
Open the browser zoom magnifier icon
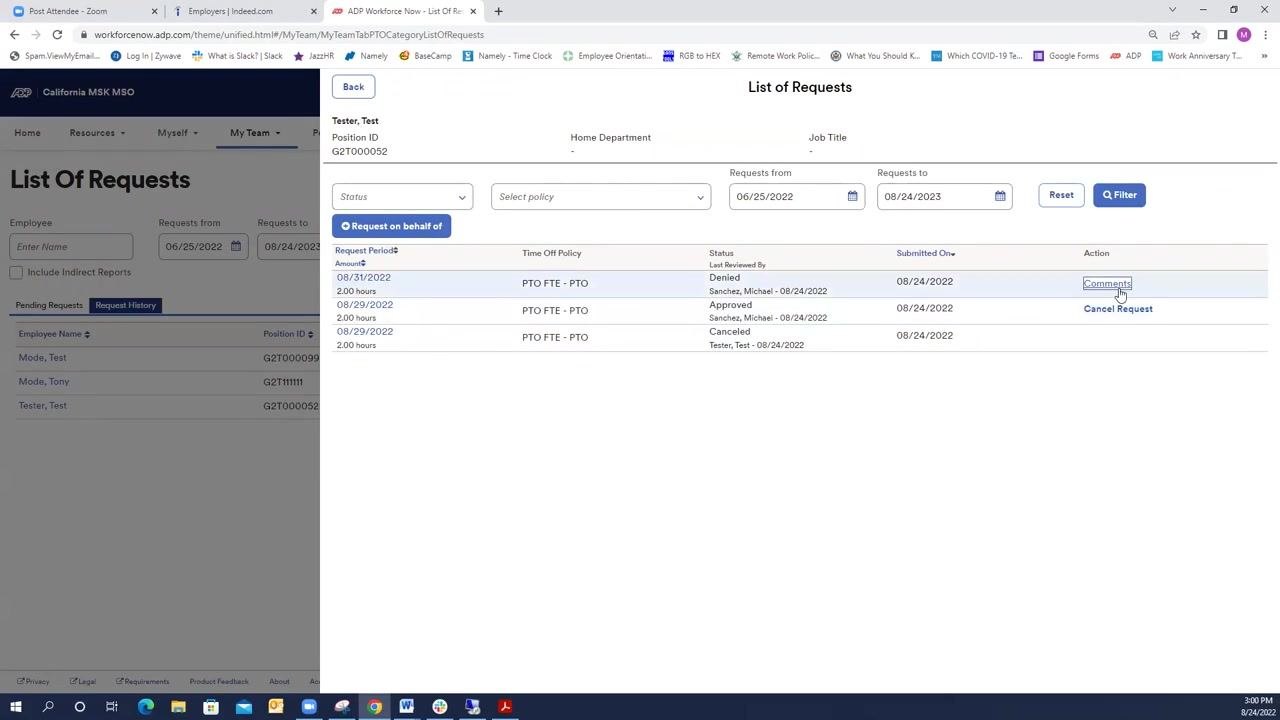coord(1153,35)
